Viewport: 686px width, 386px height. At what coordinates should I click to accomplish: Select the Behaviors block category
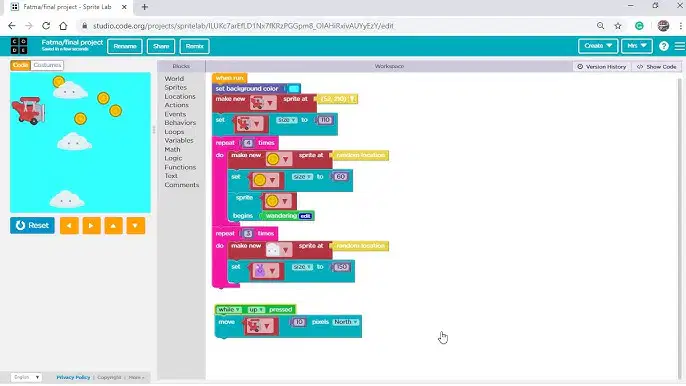coord(180,123)
